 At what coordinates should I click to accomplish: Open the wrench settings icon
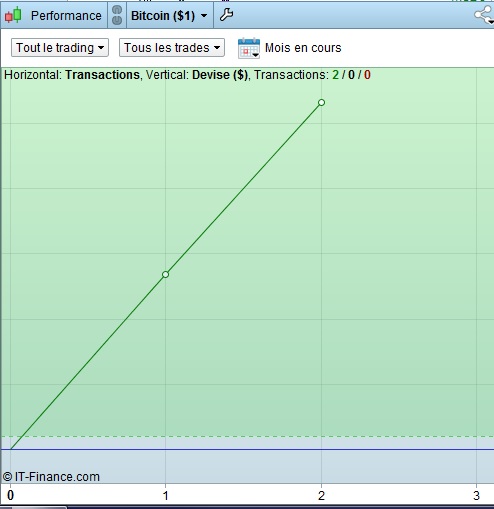pos(226,15)
